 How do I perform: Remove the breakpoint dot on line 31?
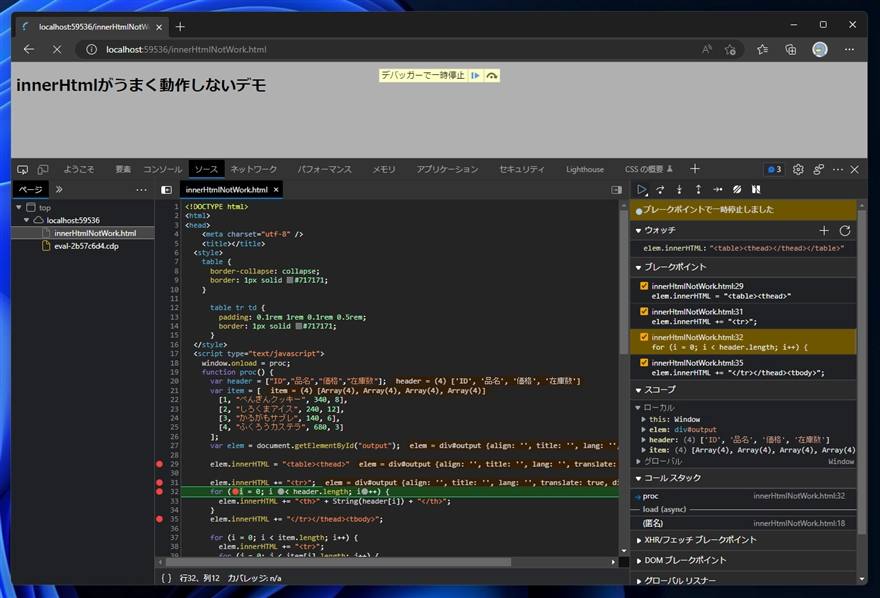pos(159,482)
